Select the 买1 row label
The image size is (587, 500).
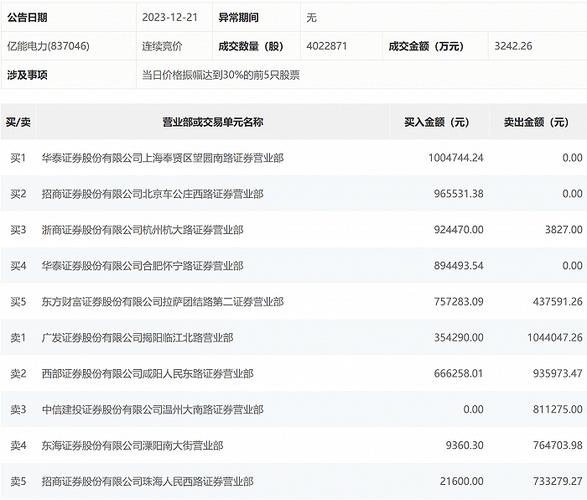coord(18,158)
